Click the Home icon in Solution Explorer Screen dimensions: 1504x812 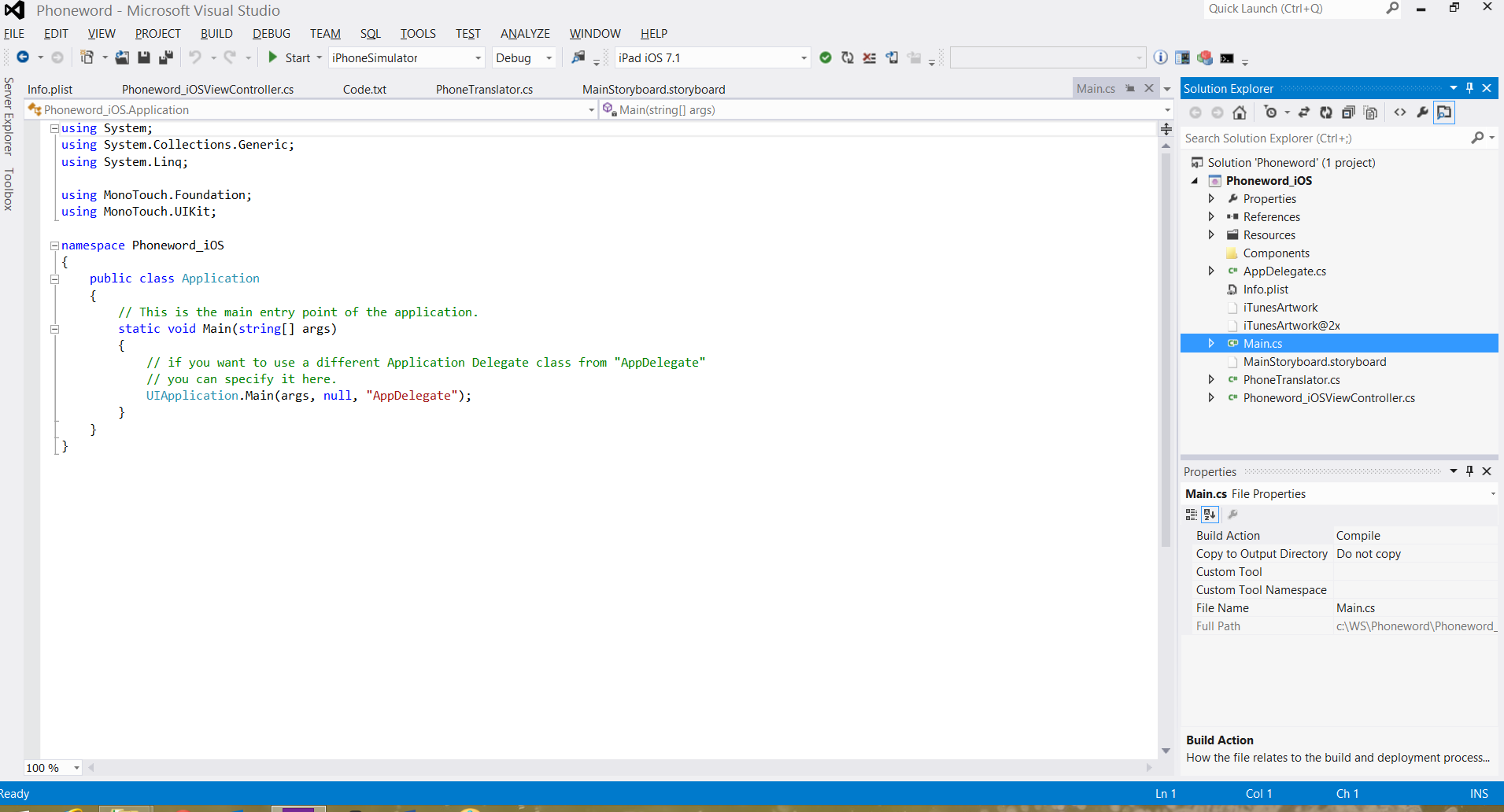coord(1240,113)
